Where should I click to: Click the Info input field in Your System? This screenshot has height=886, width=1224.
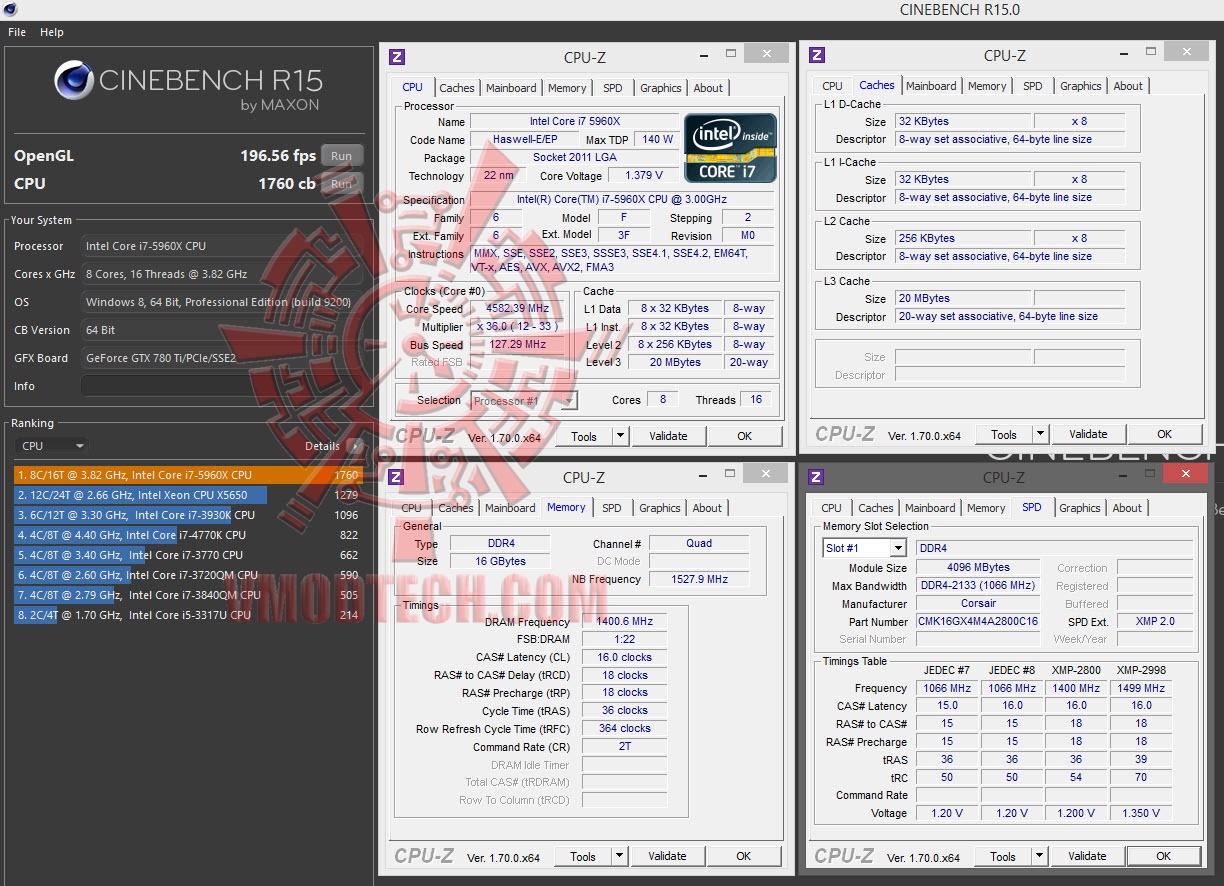click(x=221, y=386)
